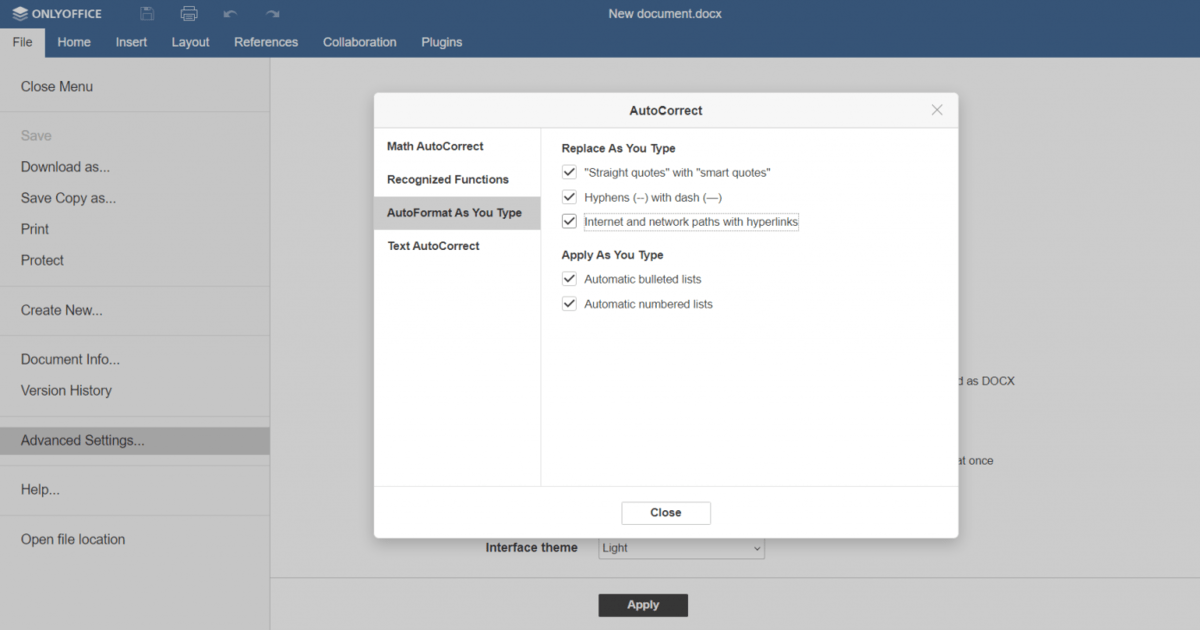Screen dimensions: 1200x630
Task: Switch to the Collaboration tab
Action: [359, 42]
